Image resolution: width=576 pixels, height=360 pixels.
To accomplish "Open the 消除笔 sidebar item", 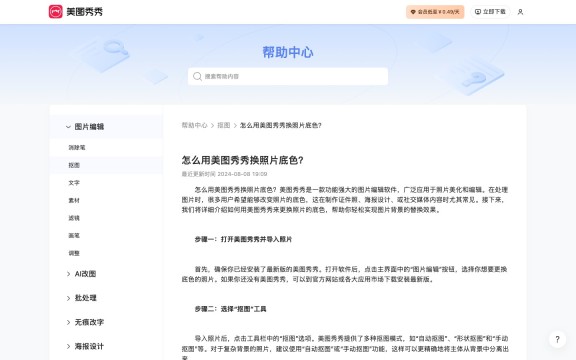I will (106, 147).
